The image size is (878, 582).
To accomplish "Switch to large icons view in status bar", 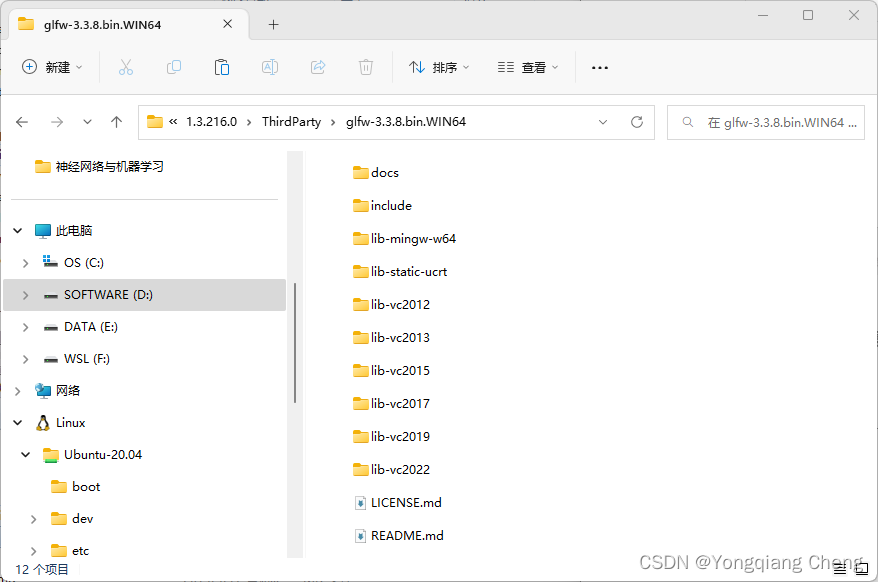I will [x=862, y=570].
